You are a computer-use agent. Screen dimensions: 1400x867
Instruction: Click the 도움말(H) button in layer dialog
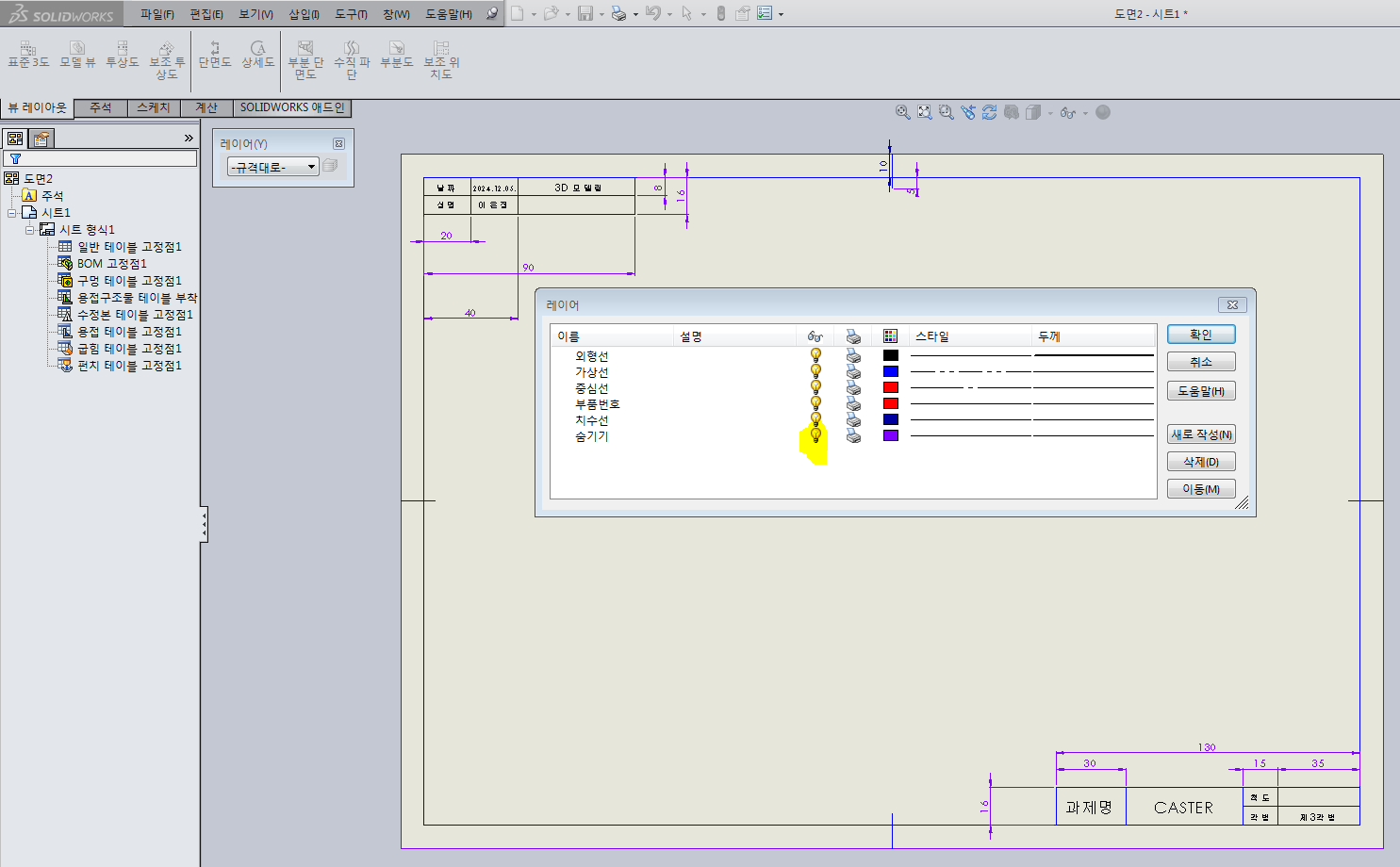click(x=1201, y=391)
